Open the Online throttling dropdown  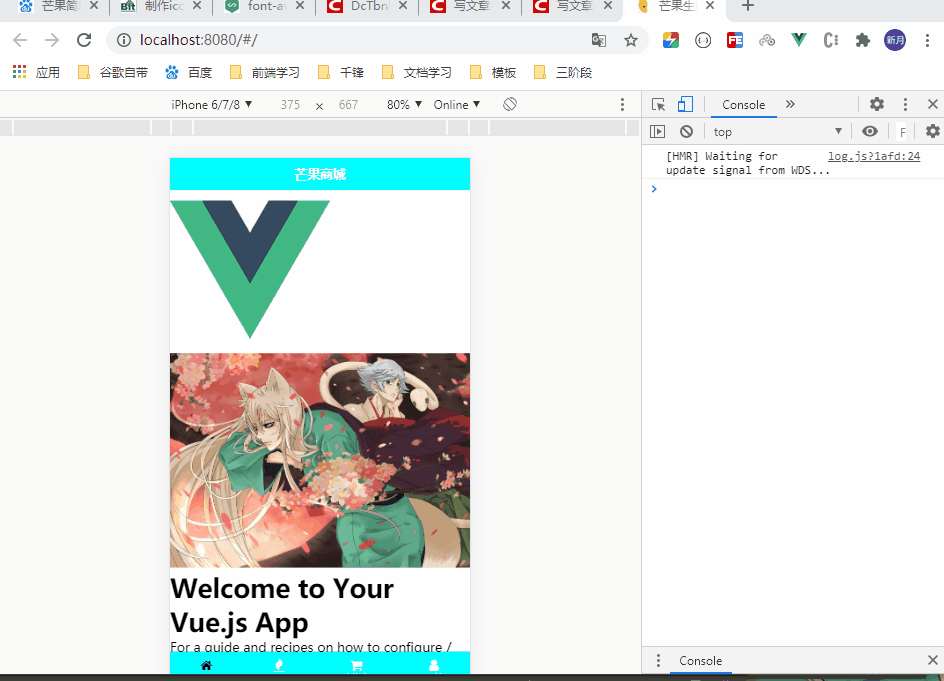coord(457,105)
